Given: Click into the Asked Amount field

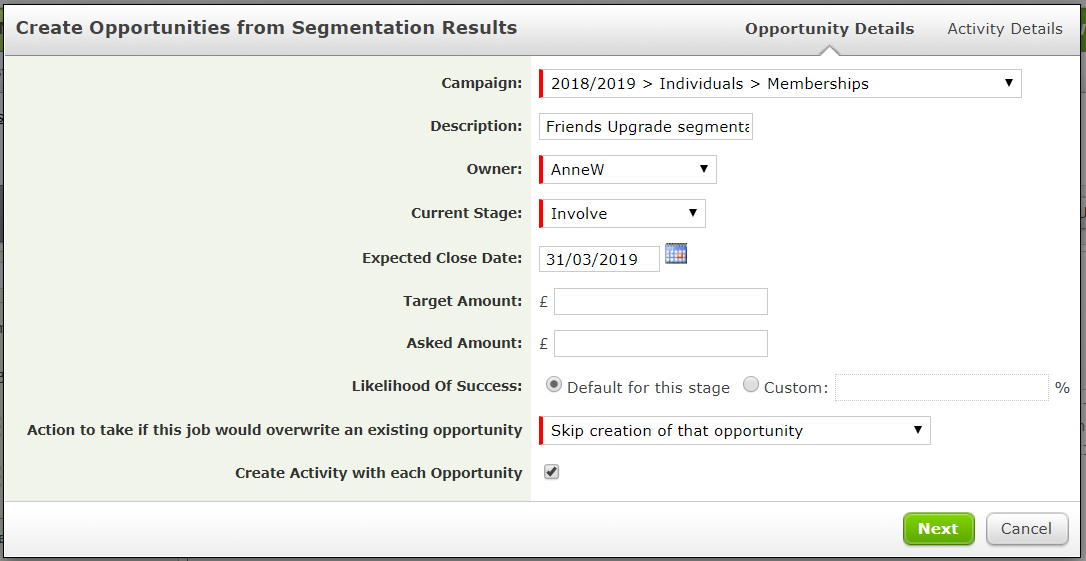Looking at the screenshot, I should point(661,344).
